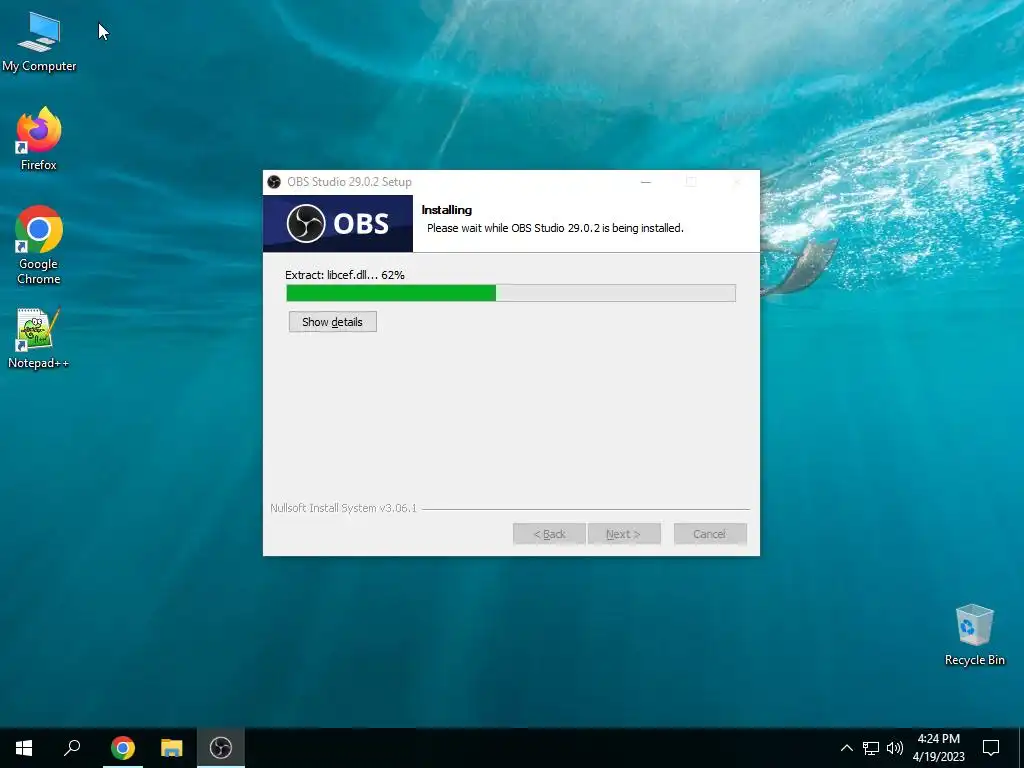
Task: Click the Cancel button in Setup
Action: 710,534
